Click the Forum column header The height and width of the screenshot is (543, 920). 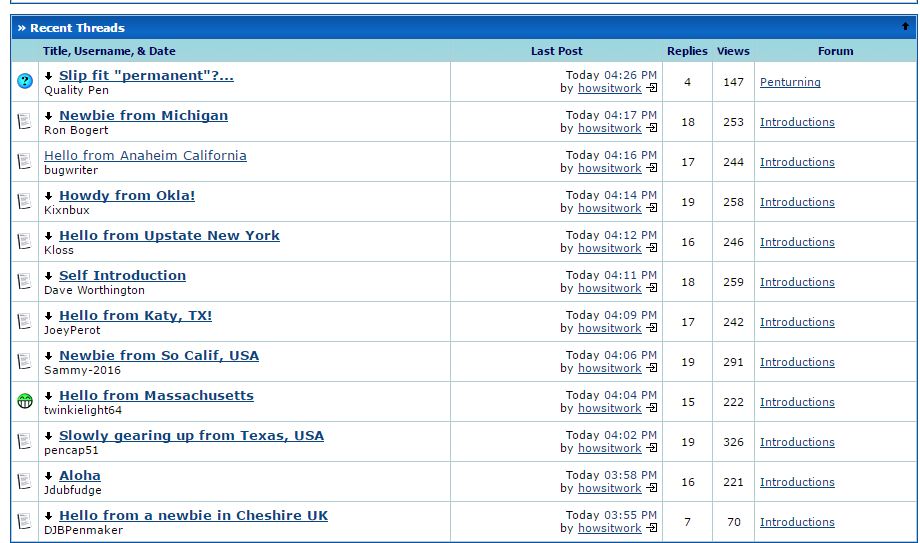[x=836, y=51]
